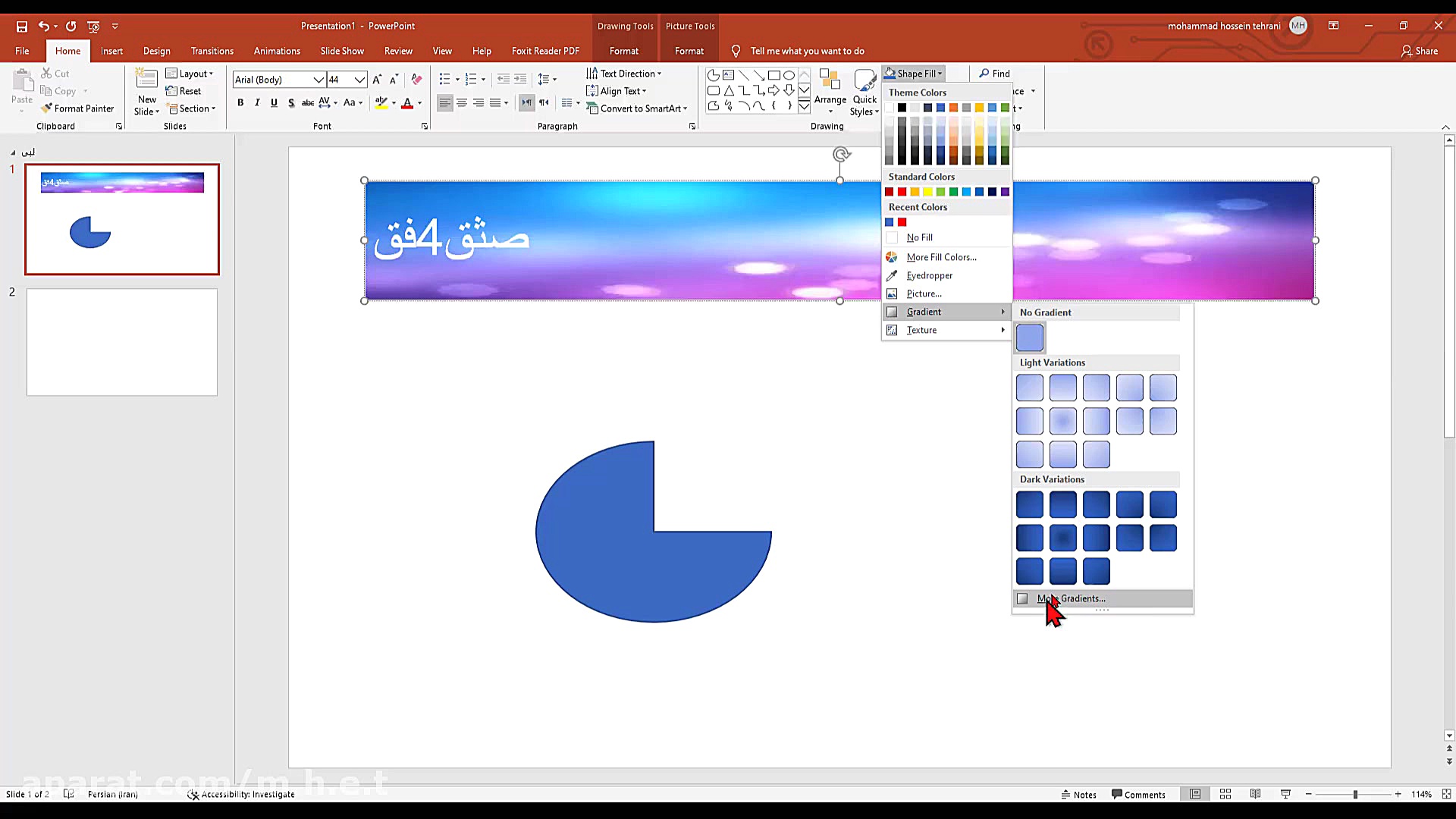Select the blank slide 2 thumbnail
The image size is (1456, 819).
pos(121,342)
